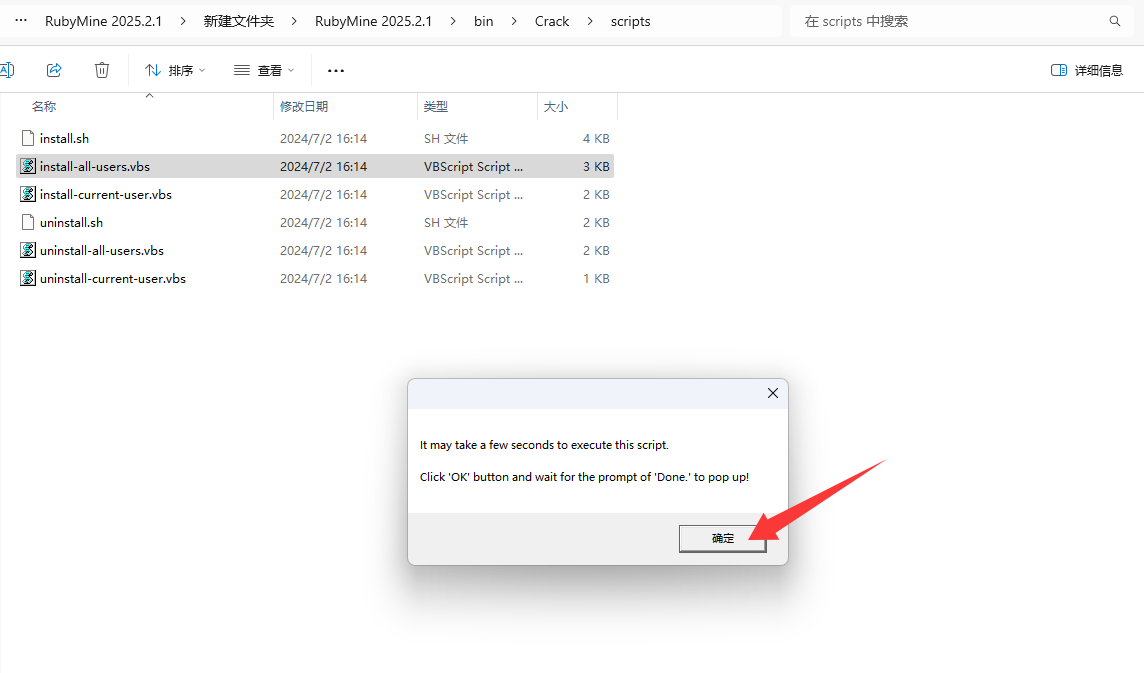
Task: Expand the chevron right after Crack
Action: [x=590, y=21]
